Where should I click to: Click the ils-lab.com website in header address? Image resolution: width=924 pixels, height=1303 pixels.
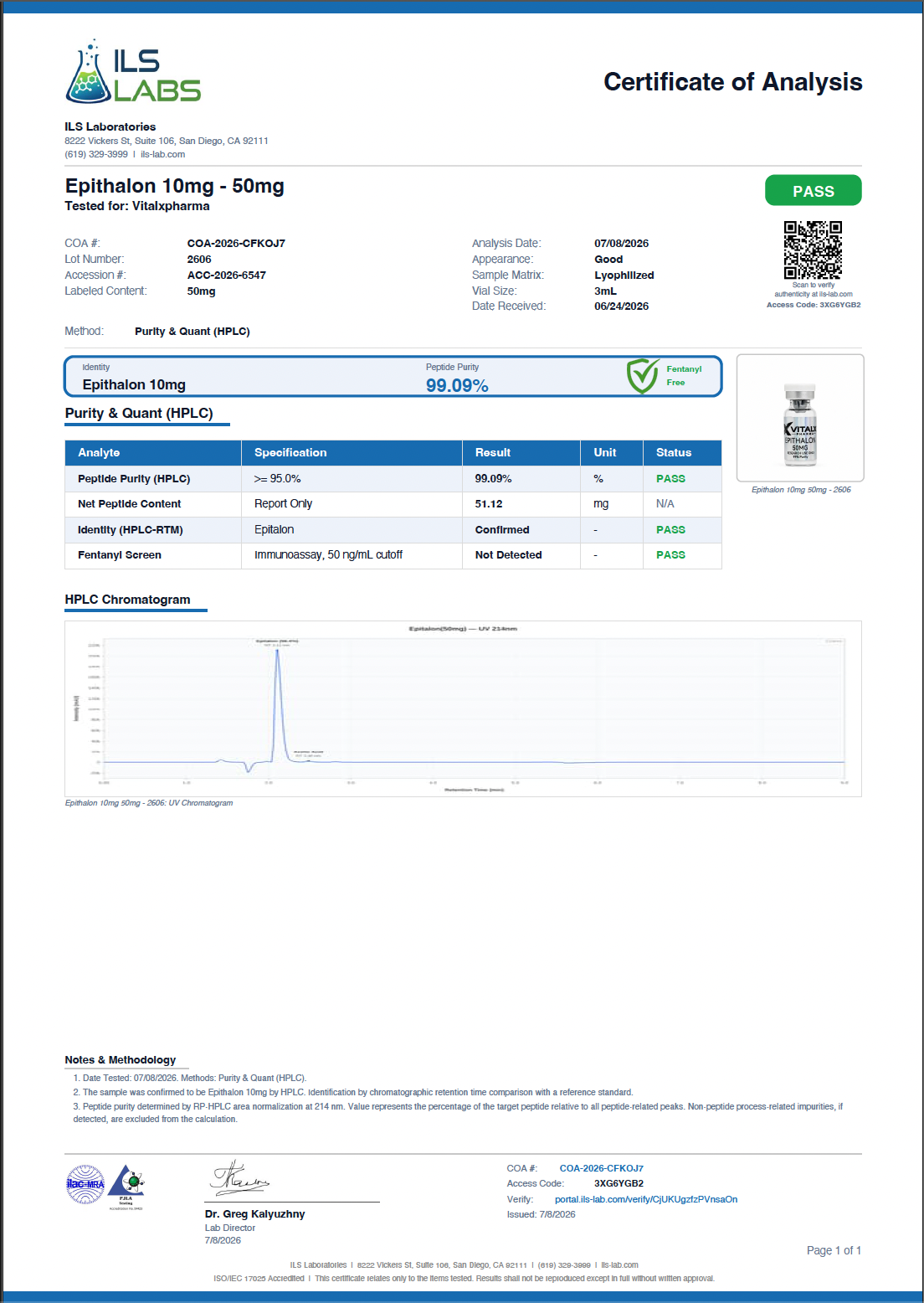coord(163,154)
